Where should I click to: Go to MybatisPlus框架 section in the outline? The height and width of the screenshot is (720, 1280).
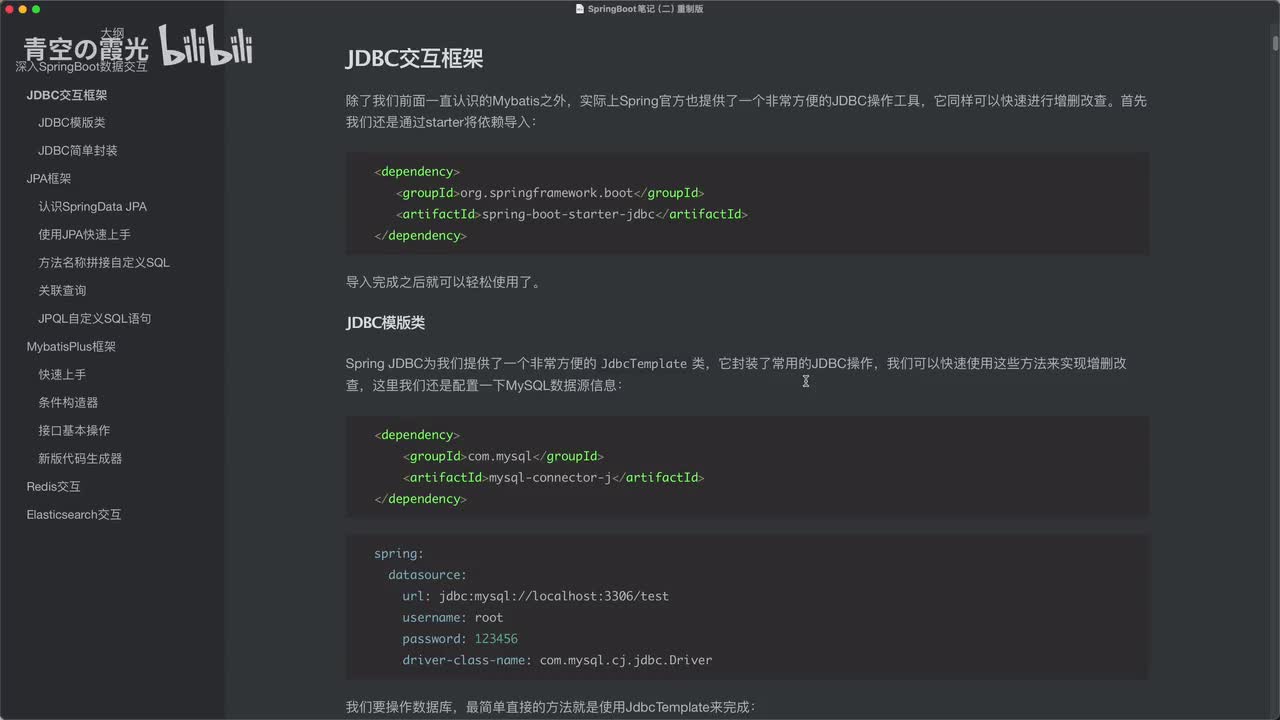coord(71,347)
